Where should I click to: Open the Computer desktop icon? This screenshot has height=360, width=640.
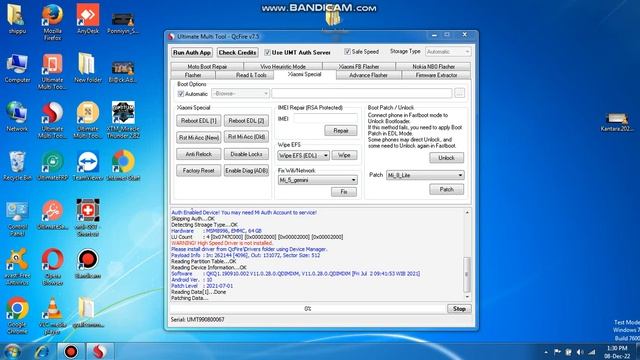coord(17,68)
